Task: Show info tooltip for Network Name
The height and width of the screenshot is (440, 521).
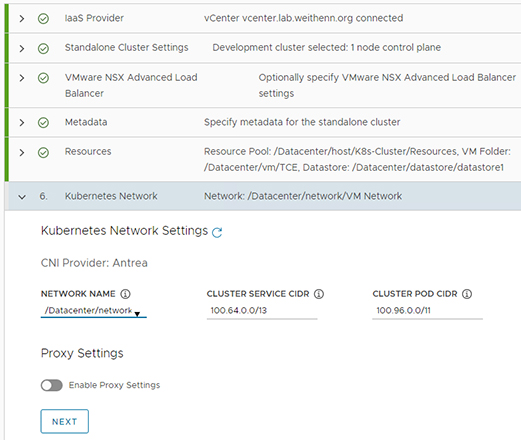Action: tap(125, 294)
